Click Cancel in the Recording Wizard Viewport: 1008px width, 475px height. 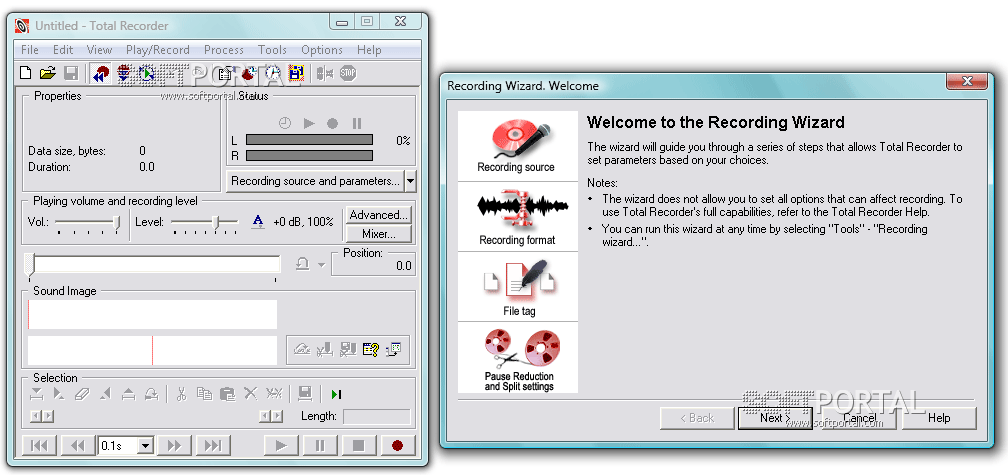point(860,418)
